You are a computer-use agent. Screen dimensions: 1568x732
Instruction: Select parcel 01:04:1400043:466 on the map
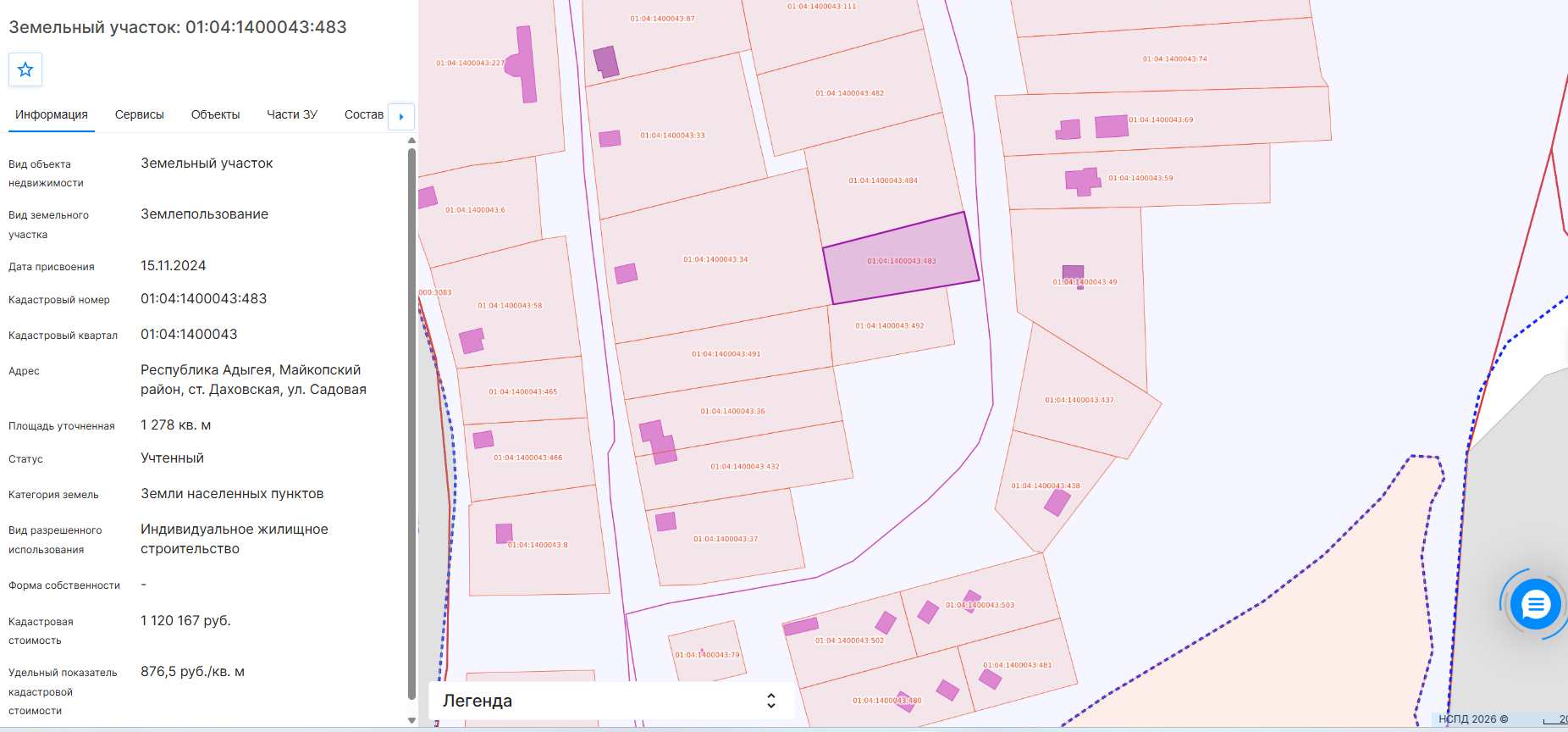point(527,457)
